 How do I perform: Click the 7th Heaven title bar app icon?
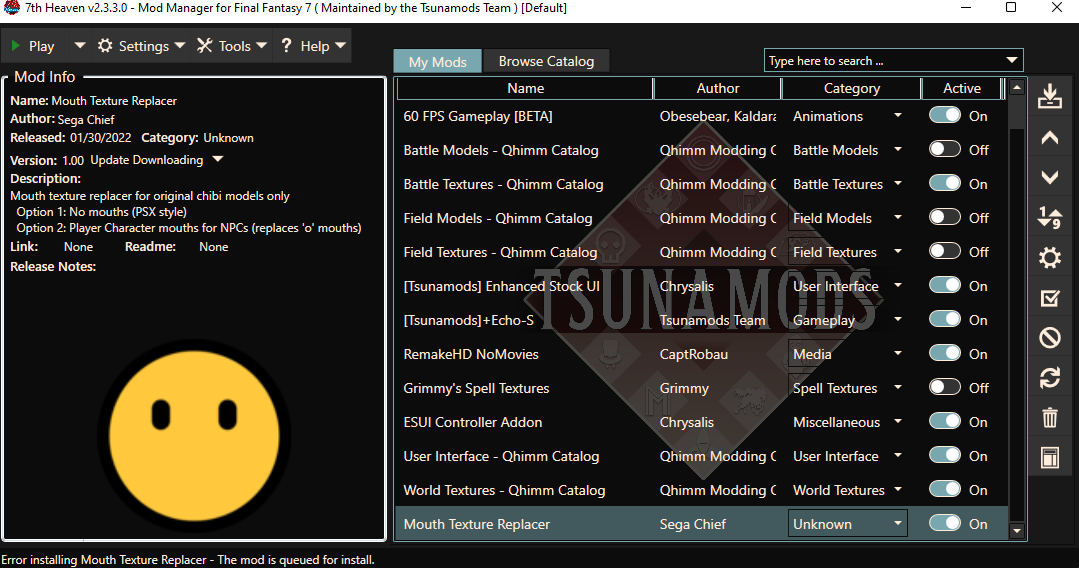[x=11, y=8]
